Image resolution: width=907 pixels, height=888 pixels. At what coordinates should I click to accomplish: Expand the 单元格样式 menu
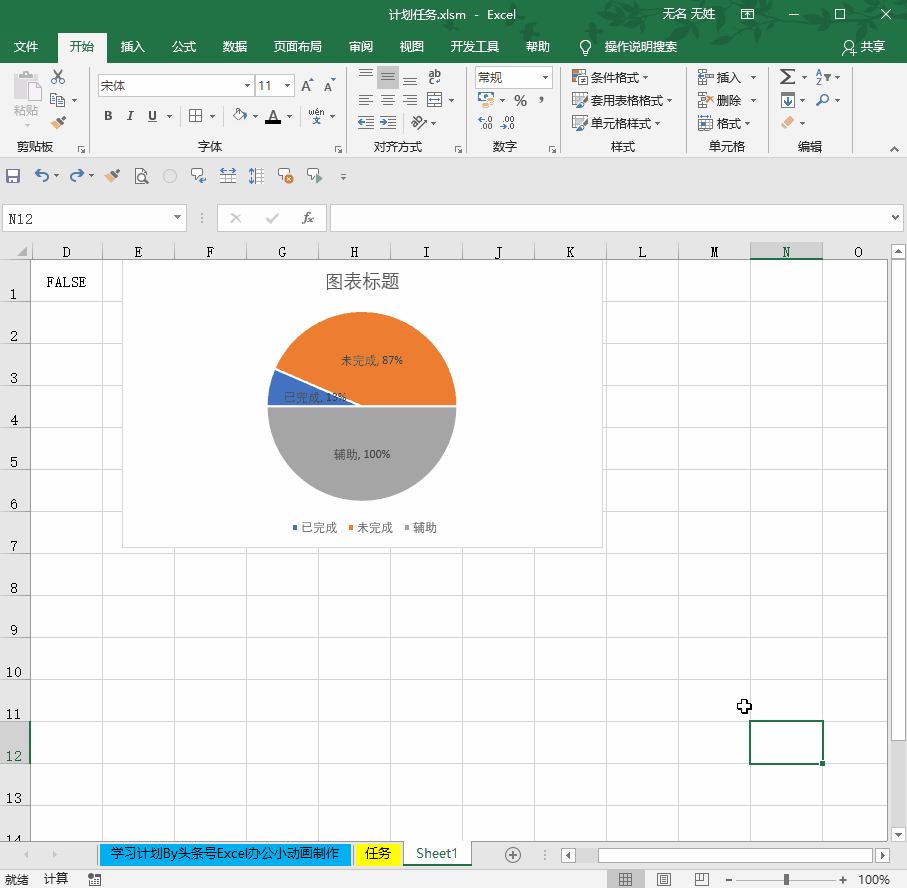pos(616,123)
